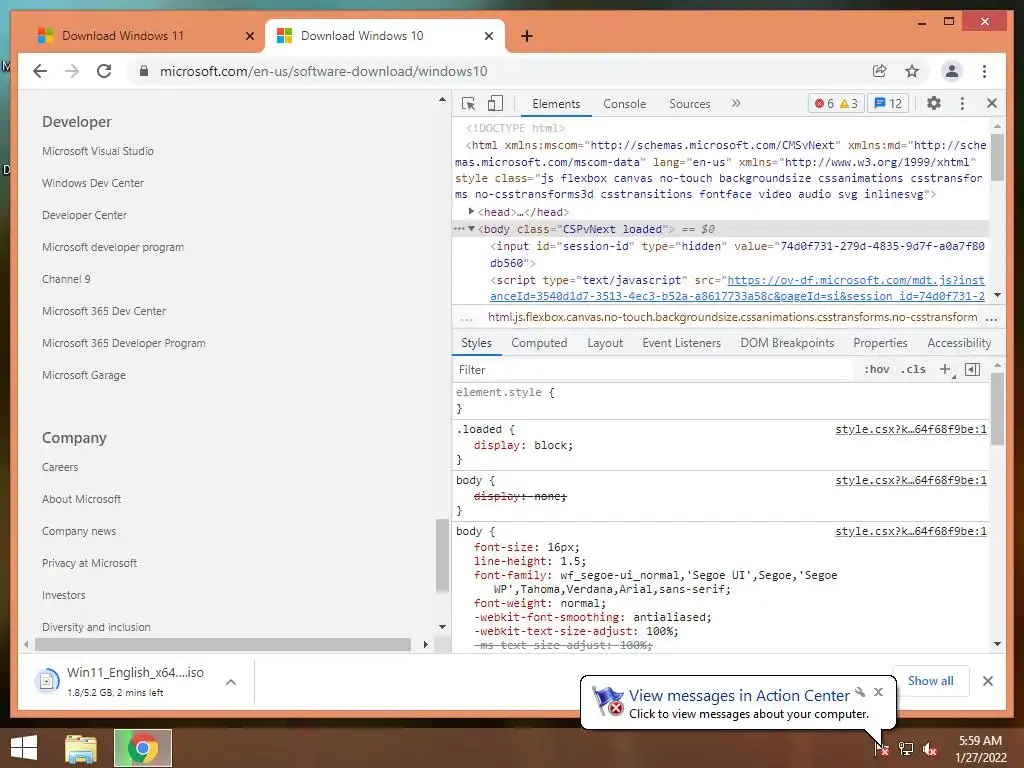Open the Action Center notification options wrench
The height and width of the screenshot is (768, 1024).
860,692
